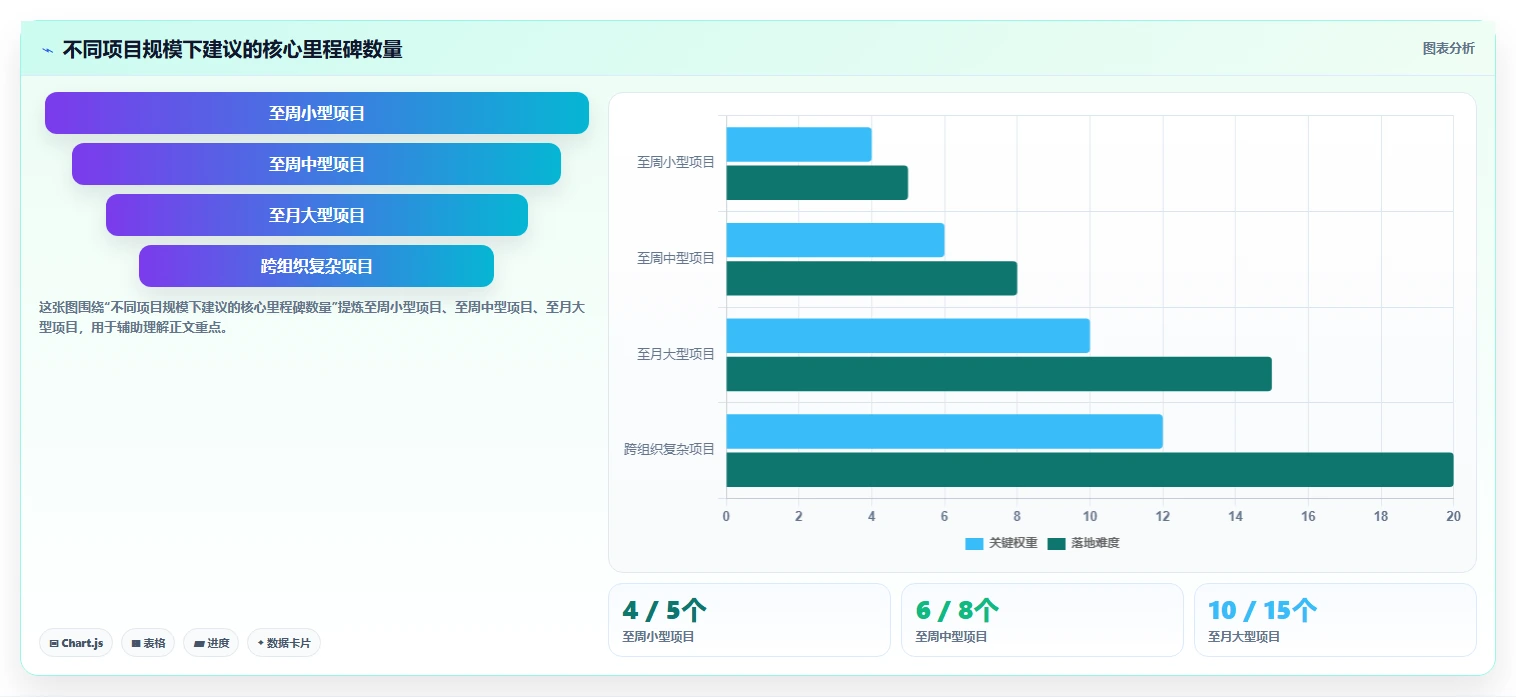This screenshot has height=697, width=1516.
Task: Click 落地难度 bar for 至月大型项目
Action: point(999,374)
